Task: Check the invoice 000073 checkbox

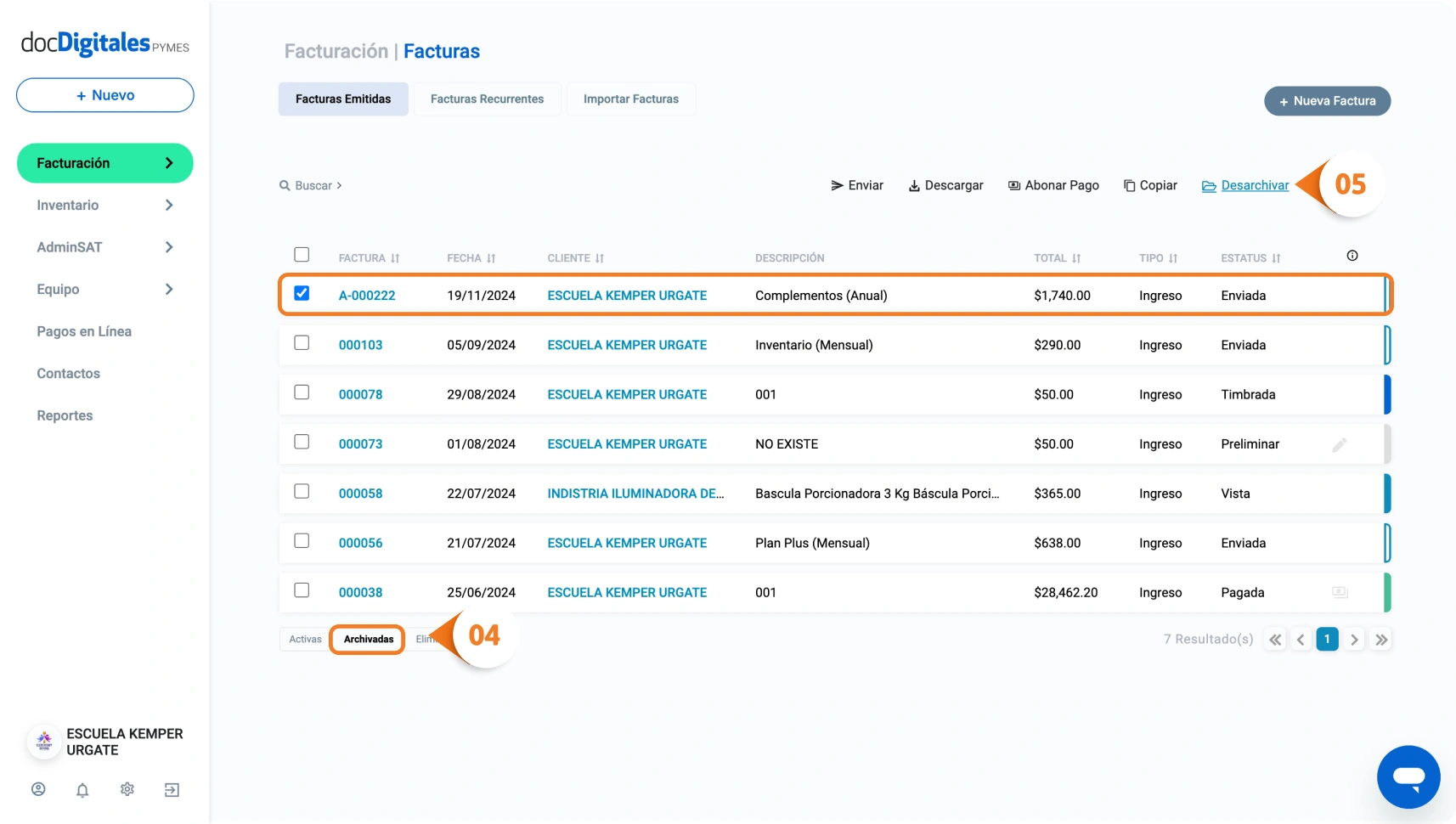Action: pos(302,442)
